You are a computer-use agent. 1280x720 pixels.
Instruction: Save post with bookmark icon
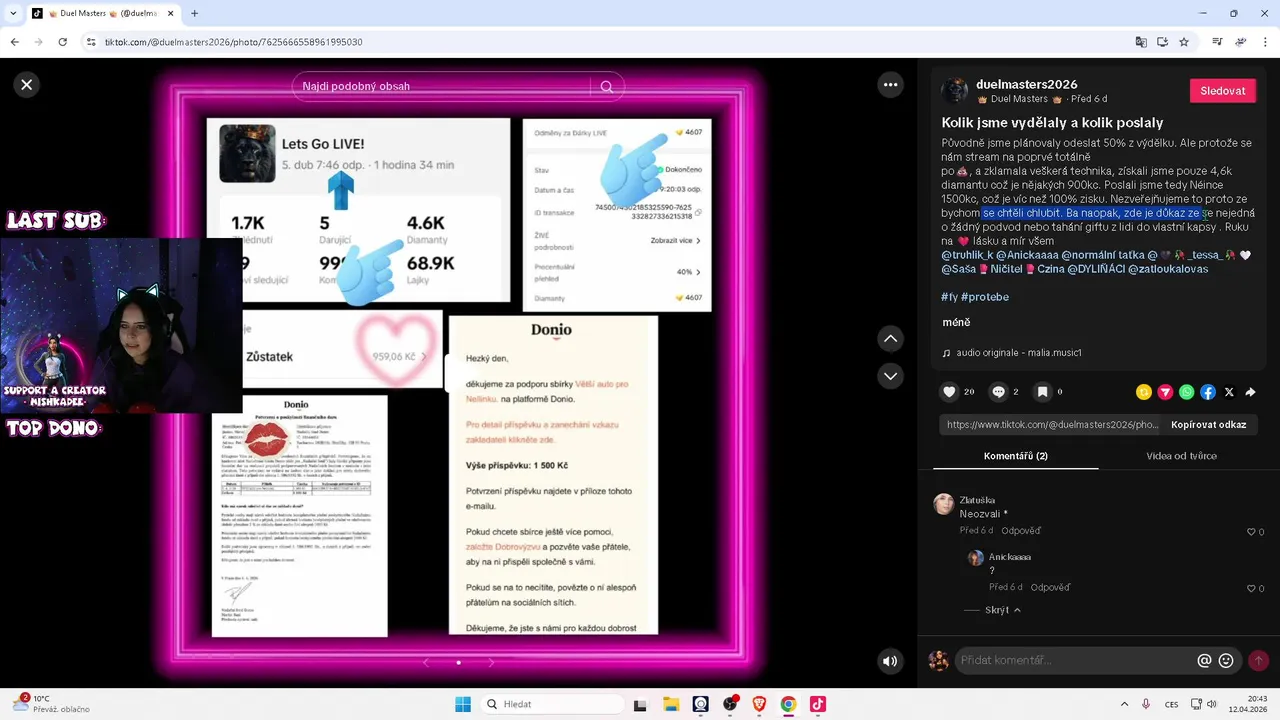point(1042,392)
